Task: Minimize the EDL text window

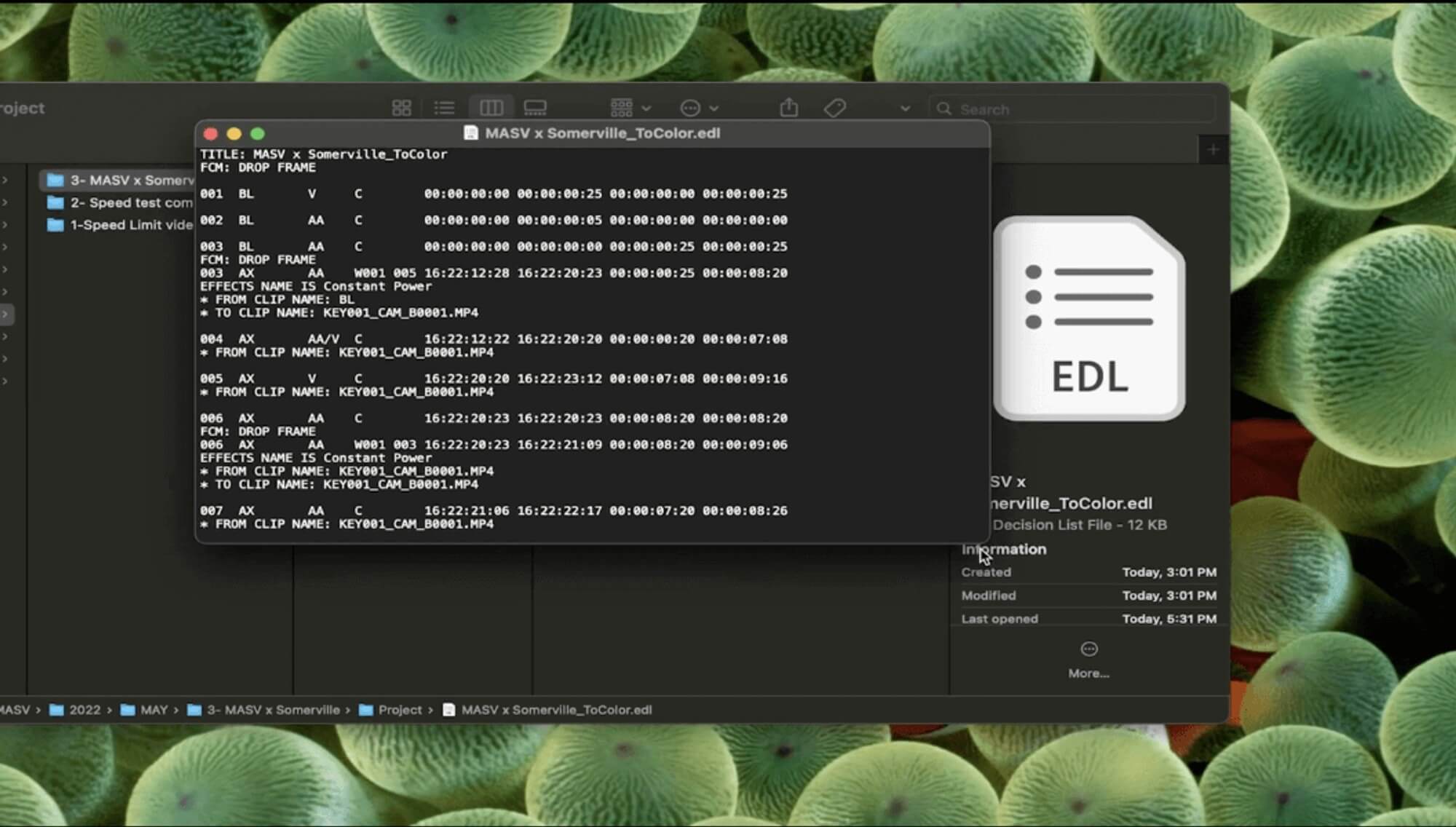Action: click(234, 134)
